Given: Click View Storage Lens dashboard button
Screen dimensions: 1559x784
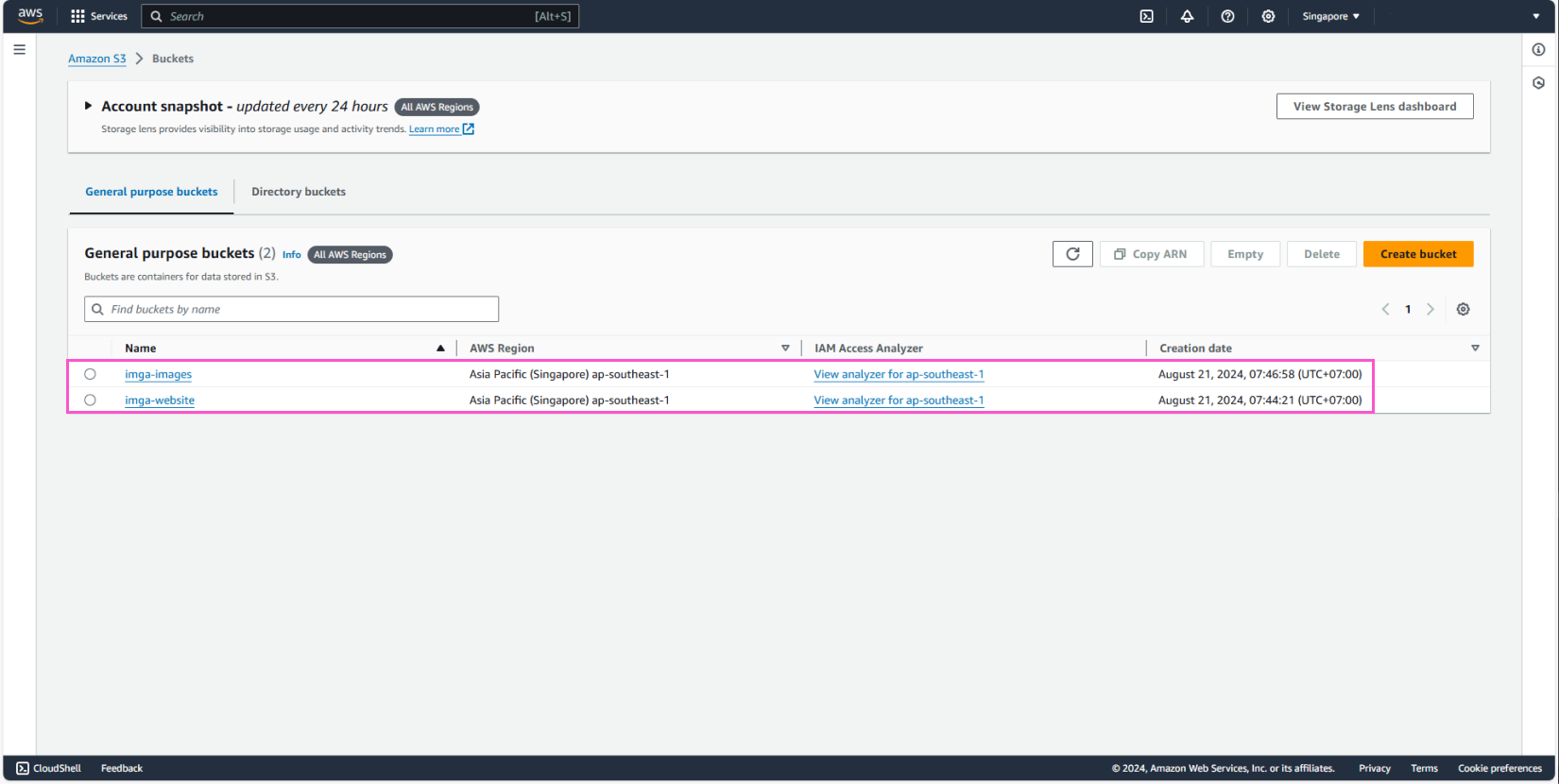Looking at the screenshot, I should (1375, 107).
